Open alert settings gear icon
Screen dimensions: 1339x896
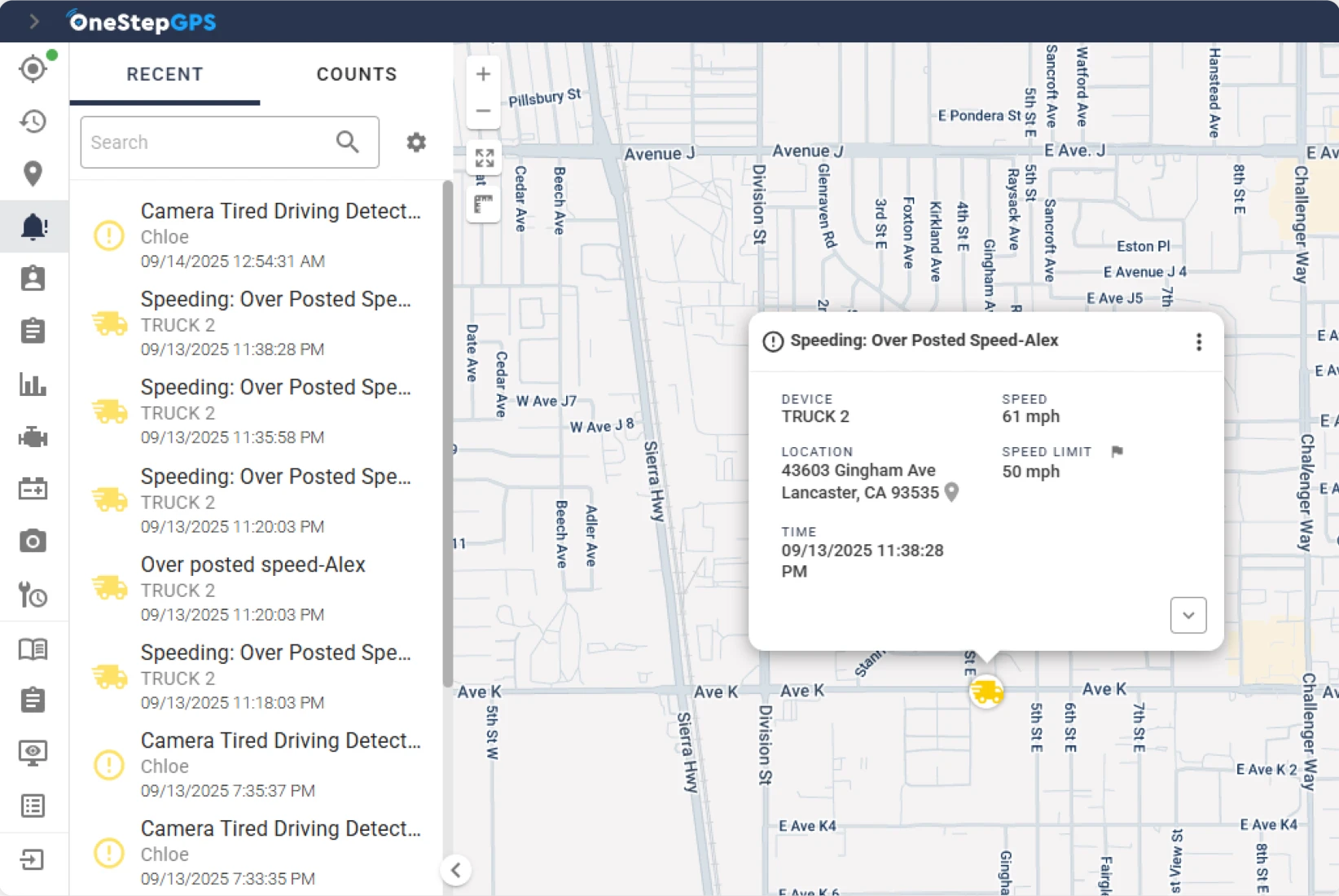click(x=416, y=143)
